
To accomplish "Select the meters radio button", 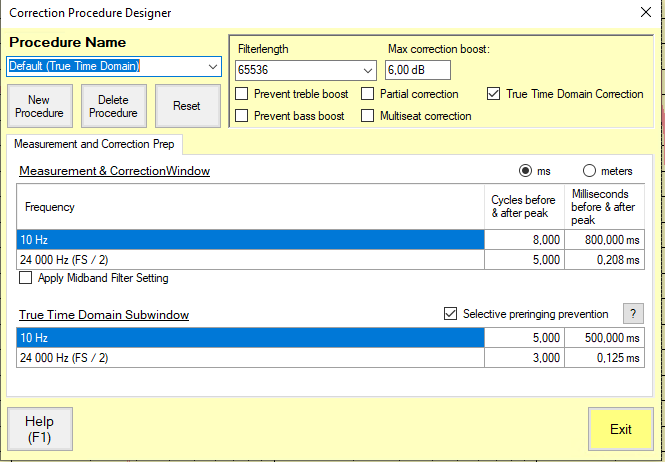I will point(589,171).
